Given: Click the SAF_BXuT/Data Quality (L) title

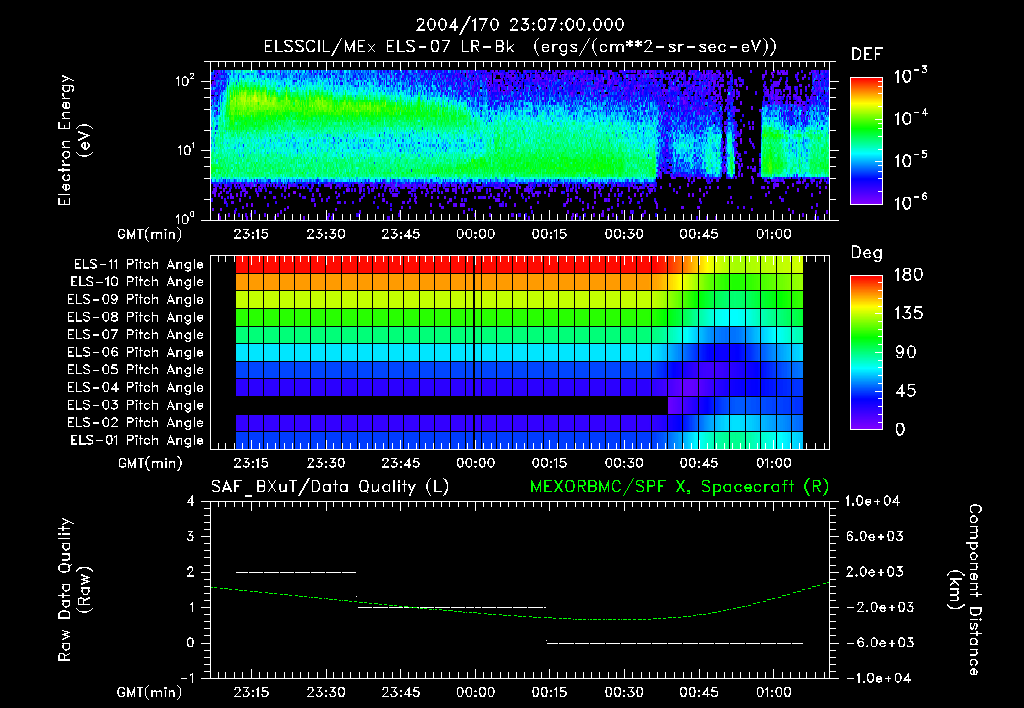Looking at the screenshot, I should click(x=330, y=487).
